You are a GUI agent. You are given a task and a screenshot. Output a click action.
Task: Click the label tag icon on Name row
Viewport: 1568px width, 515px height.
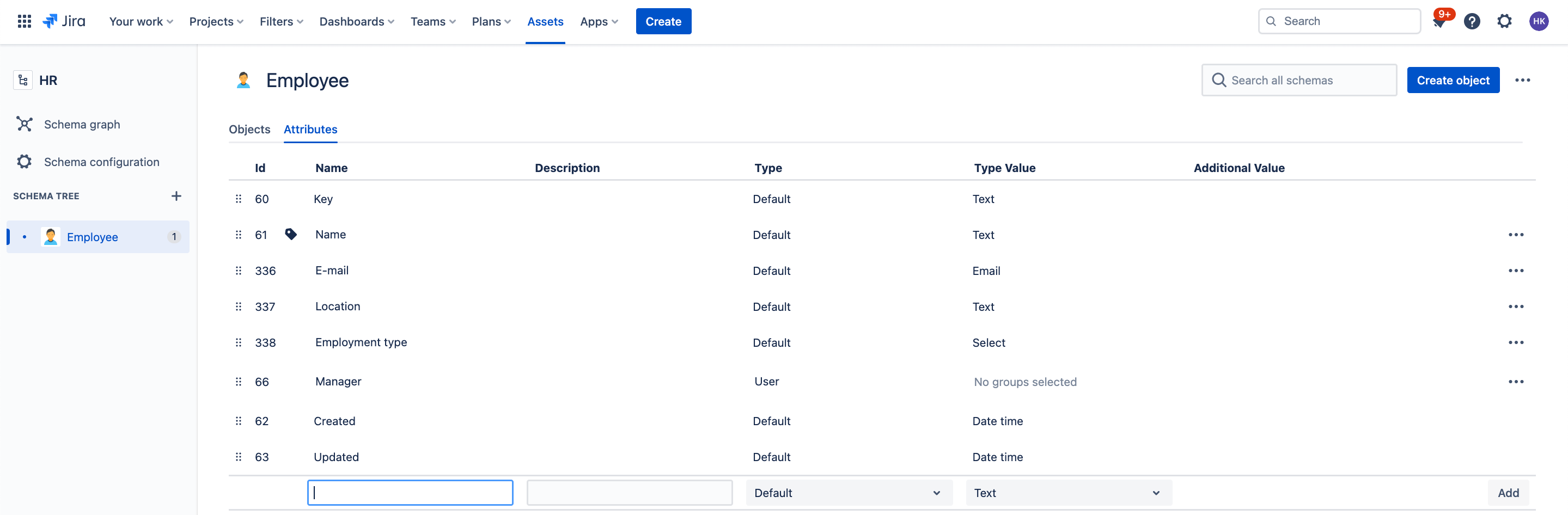coord(291,235)
